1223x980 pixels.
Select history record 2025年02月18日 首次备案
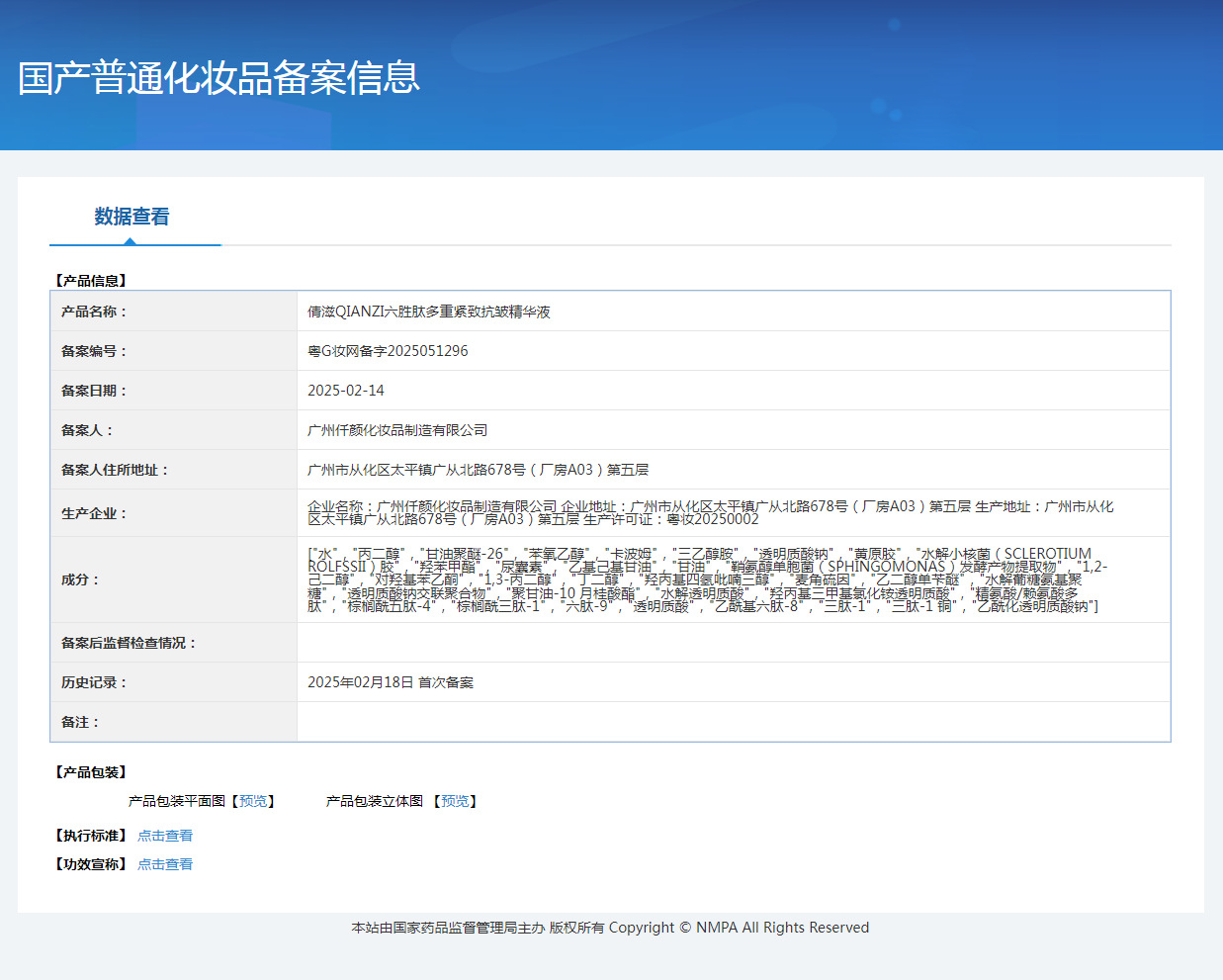[391, 682]
